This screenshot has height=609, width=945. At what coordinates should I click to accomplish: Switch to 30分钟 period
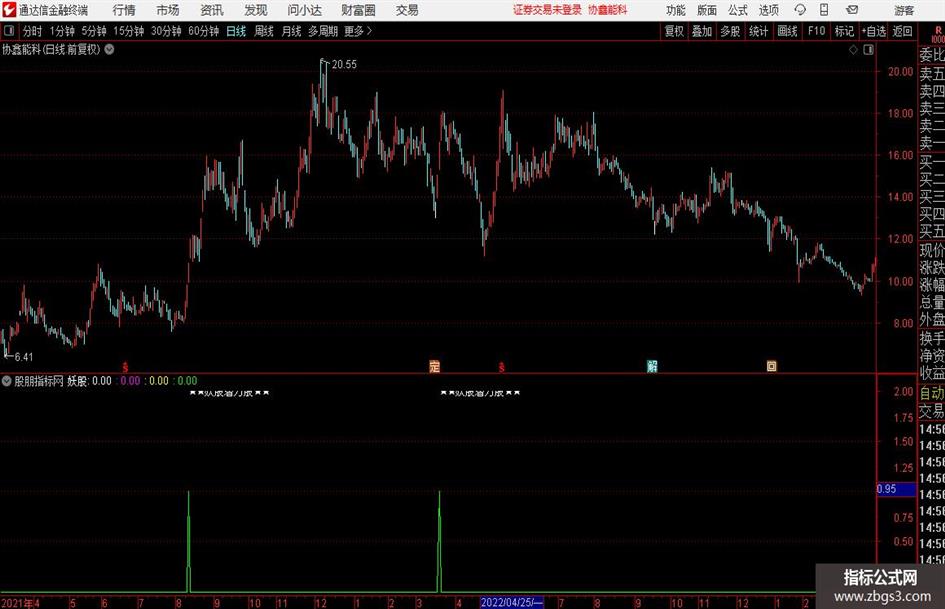166,31
